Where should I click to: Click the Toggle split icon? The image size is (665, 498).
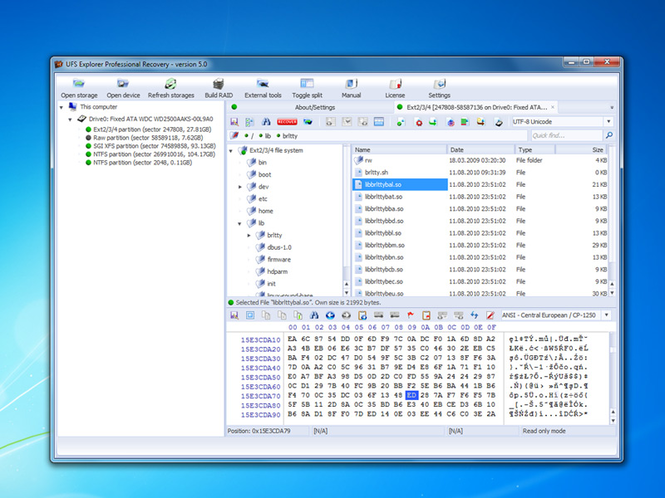pos(307,84)
